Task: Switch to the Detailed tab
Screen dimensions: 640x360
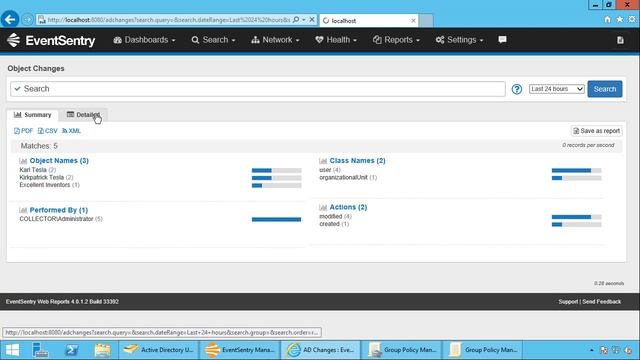Action: coord(83,115)
